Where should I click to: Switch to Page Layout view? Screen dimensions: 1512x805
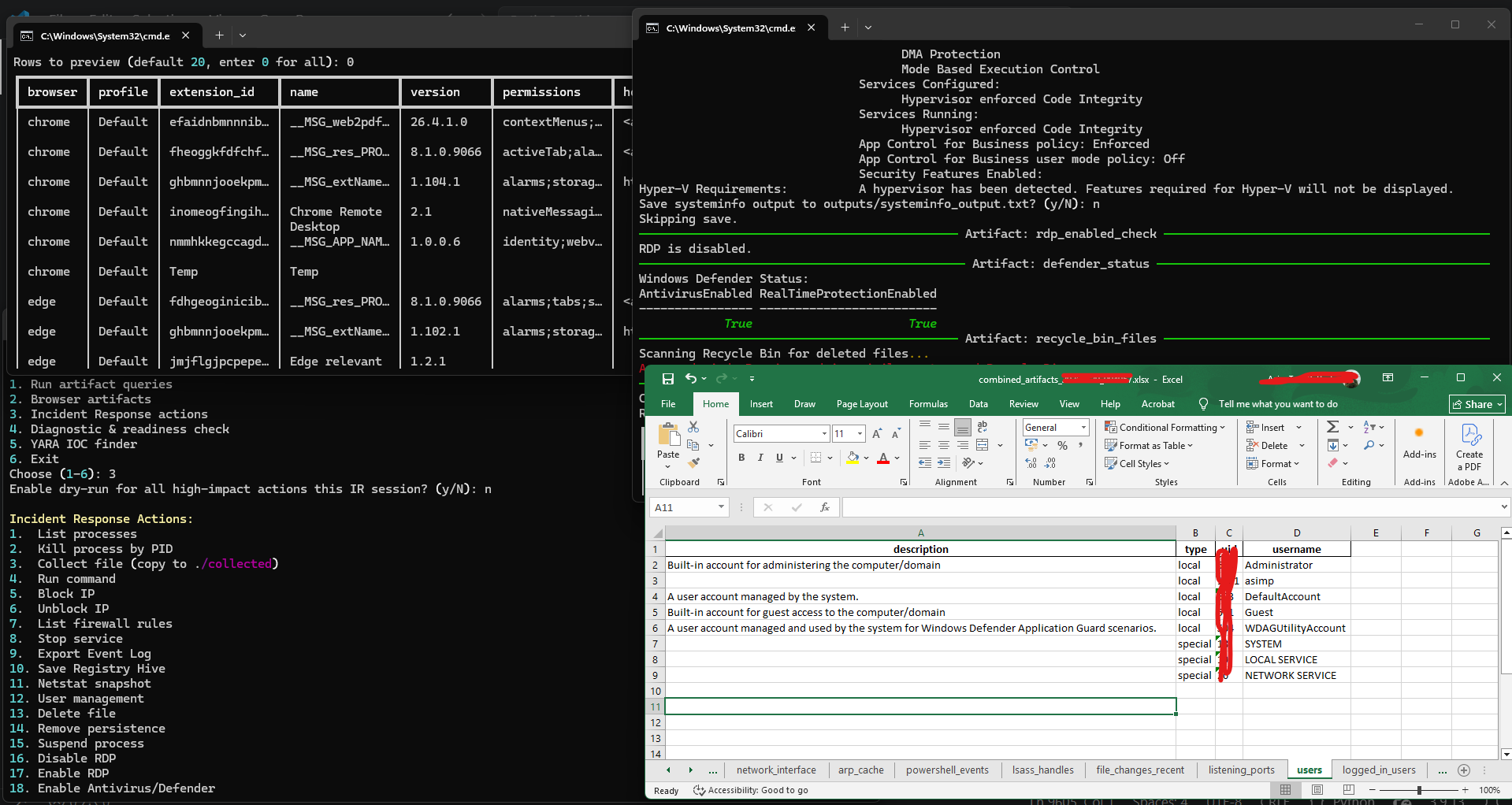point(1317,790)
